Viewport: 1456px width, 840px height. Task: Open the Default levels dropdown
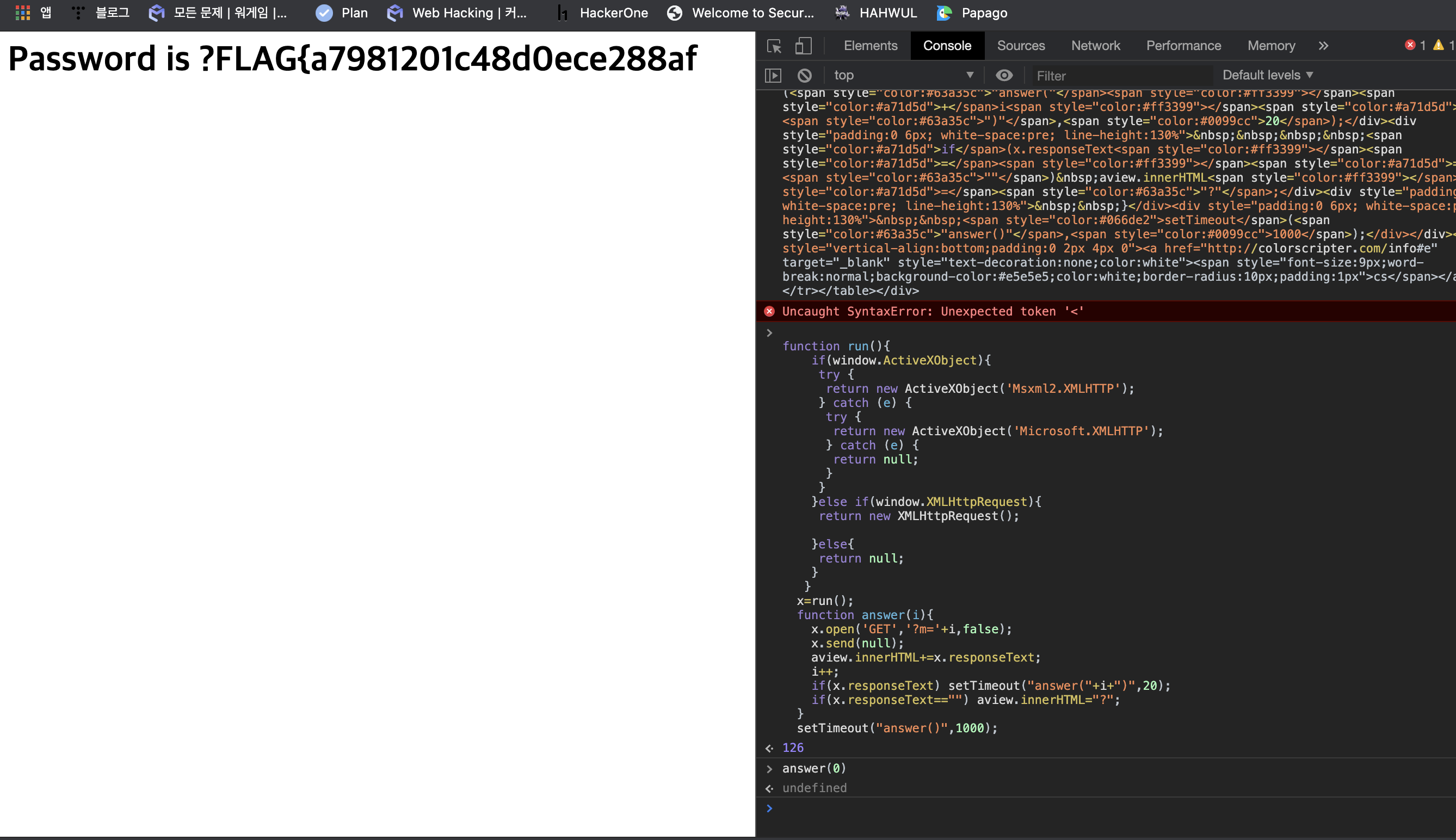coord(1267,75)
